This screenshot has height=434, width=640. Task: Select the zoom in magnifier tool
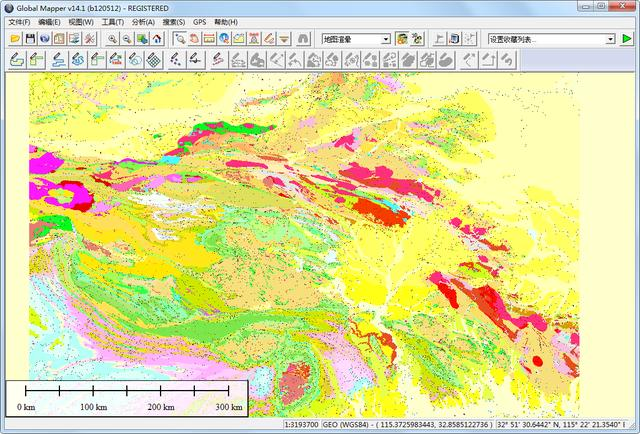click(112, 39)
